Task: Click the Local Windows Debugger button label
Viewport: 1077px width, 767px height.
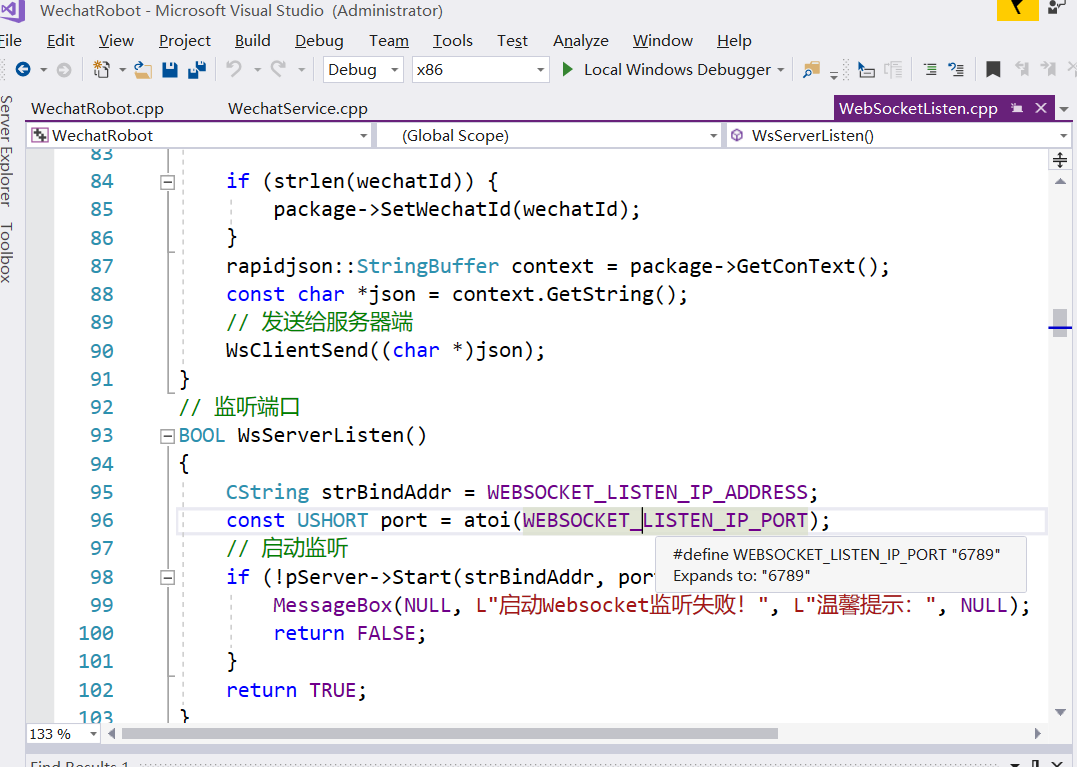Action: coord(677,69)
